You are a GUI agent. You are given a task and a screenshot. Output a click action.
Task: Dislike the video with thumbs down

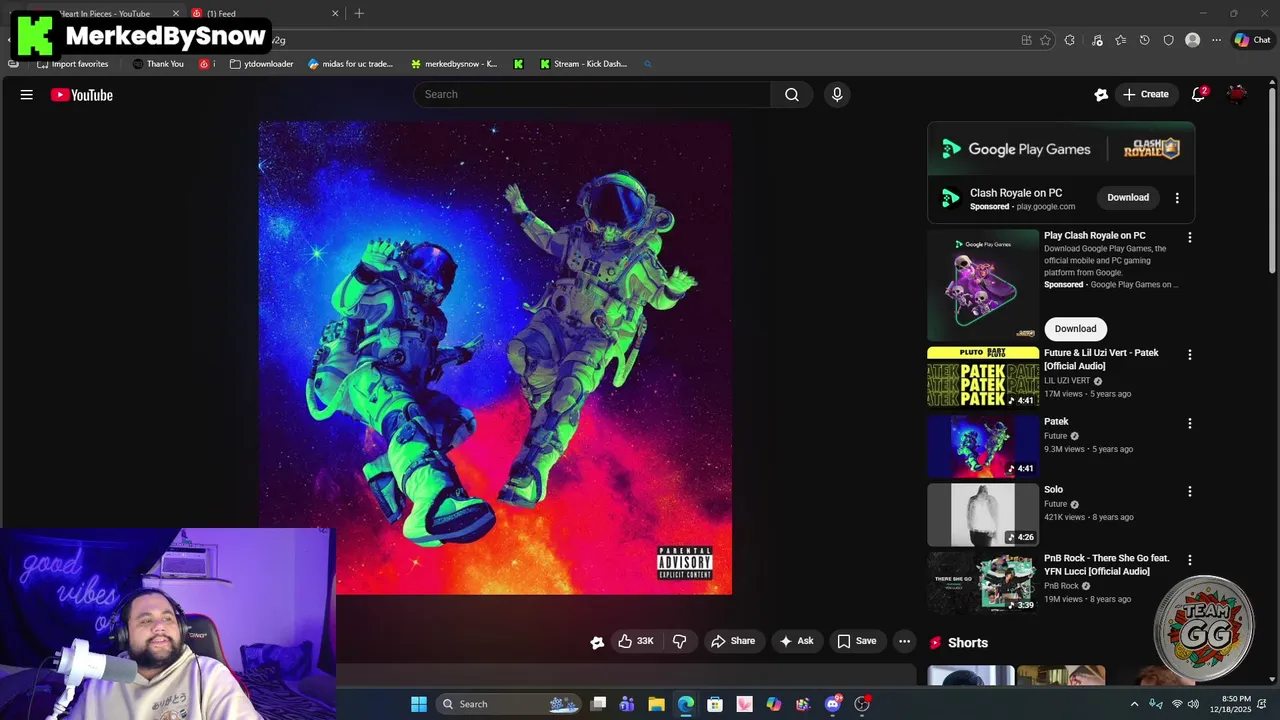click(x=679, y=641)
